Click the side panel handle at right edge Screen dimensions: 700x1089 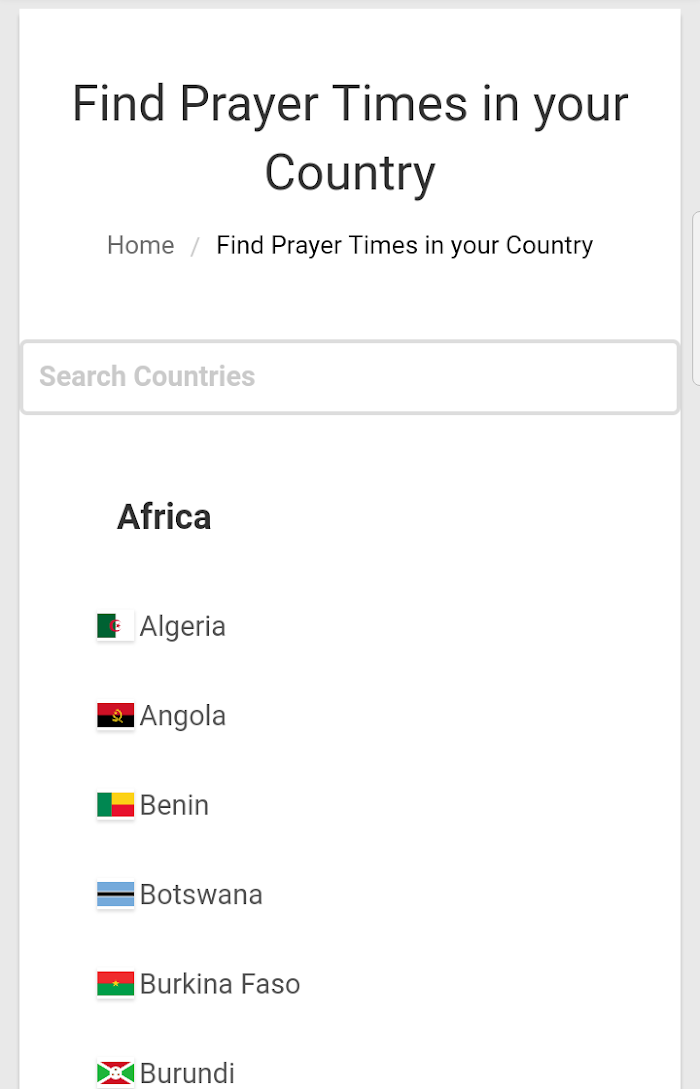(696, 299)
